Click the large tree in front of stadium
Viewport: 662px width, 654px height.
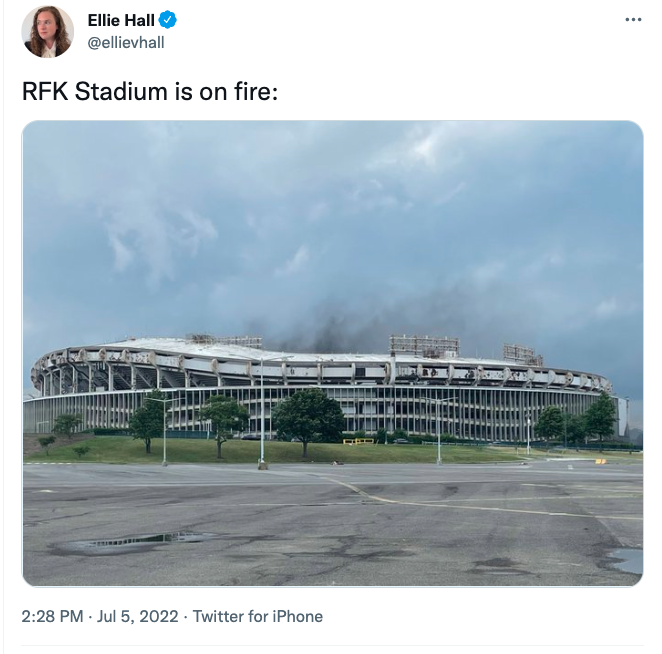(308, 415)
